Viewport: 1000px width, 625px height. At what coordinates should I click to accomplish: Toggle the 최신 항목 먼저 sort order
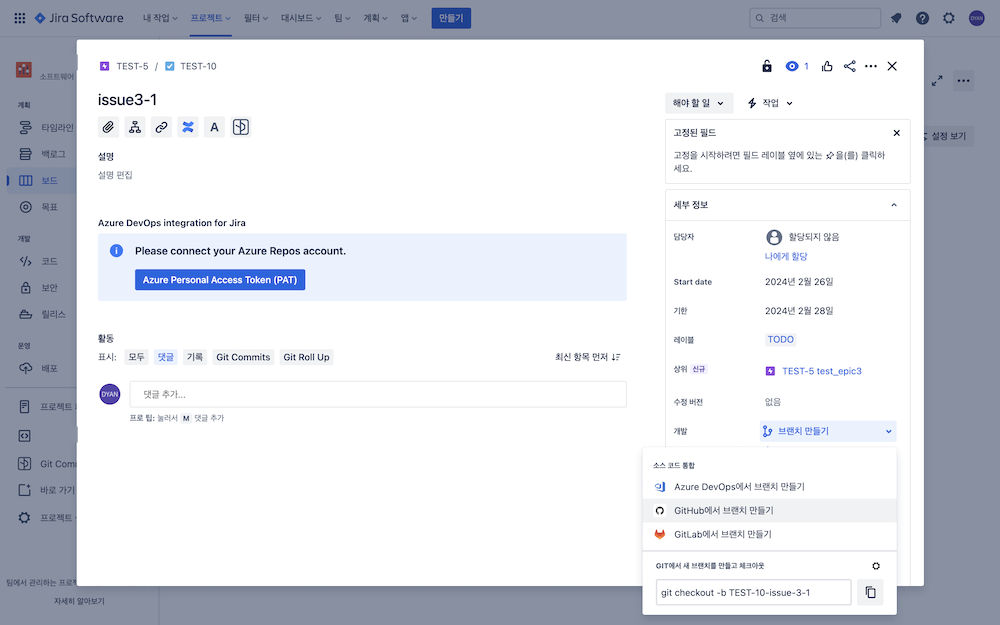coord(587,357)
